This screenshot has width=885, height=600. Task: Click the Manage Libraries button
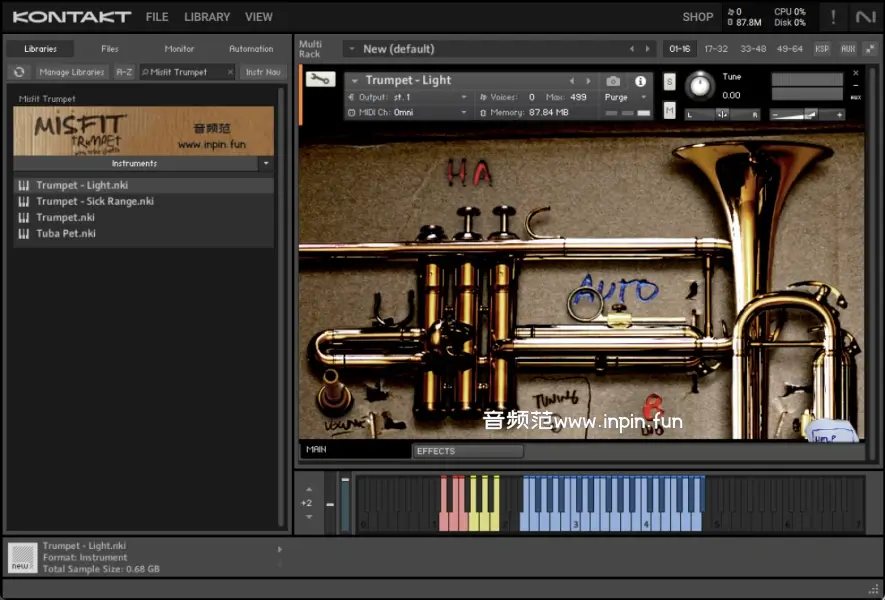pyautogui.click(x=73, y=72)
